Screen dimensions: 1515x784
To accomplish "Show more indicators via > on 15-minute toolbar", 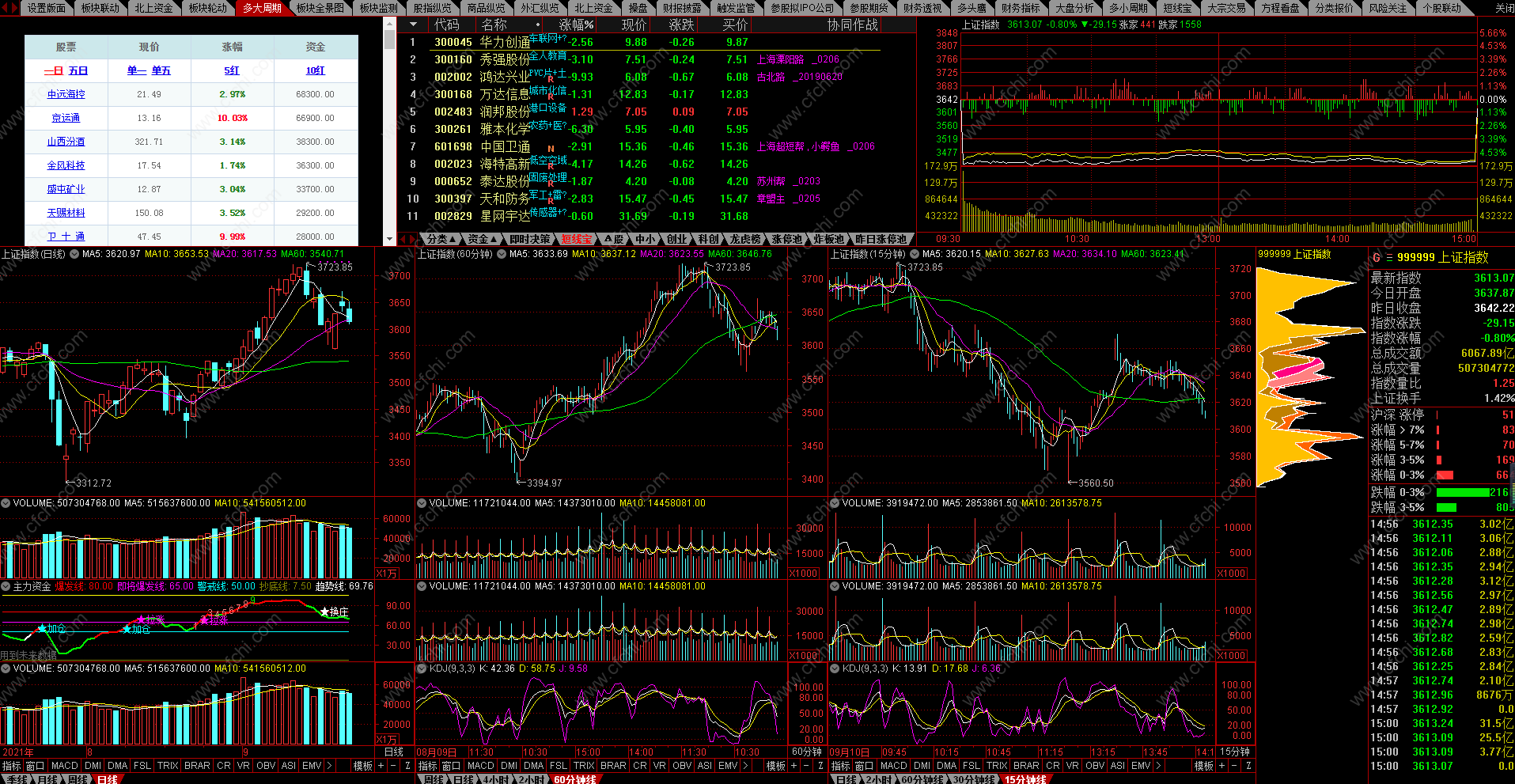I will [1159, 766].
